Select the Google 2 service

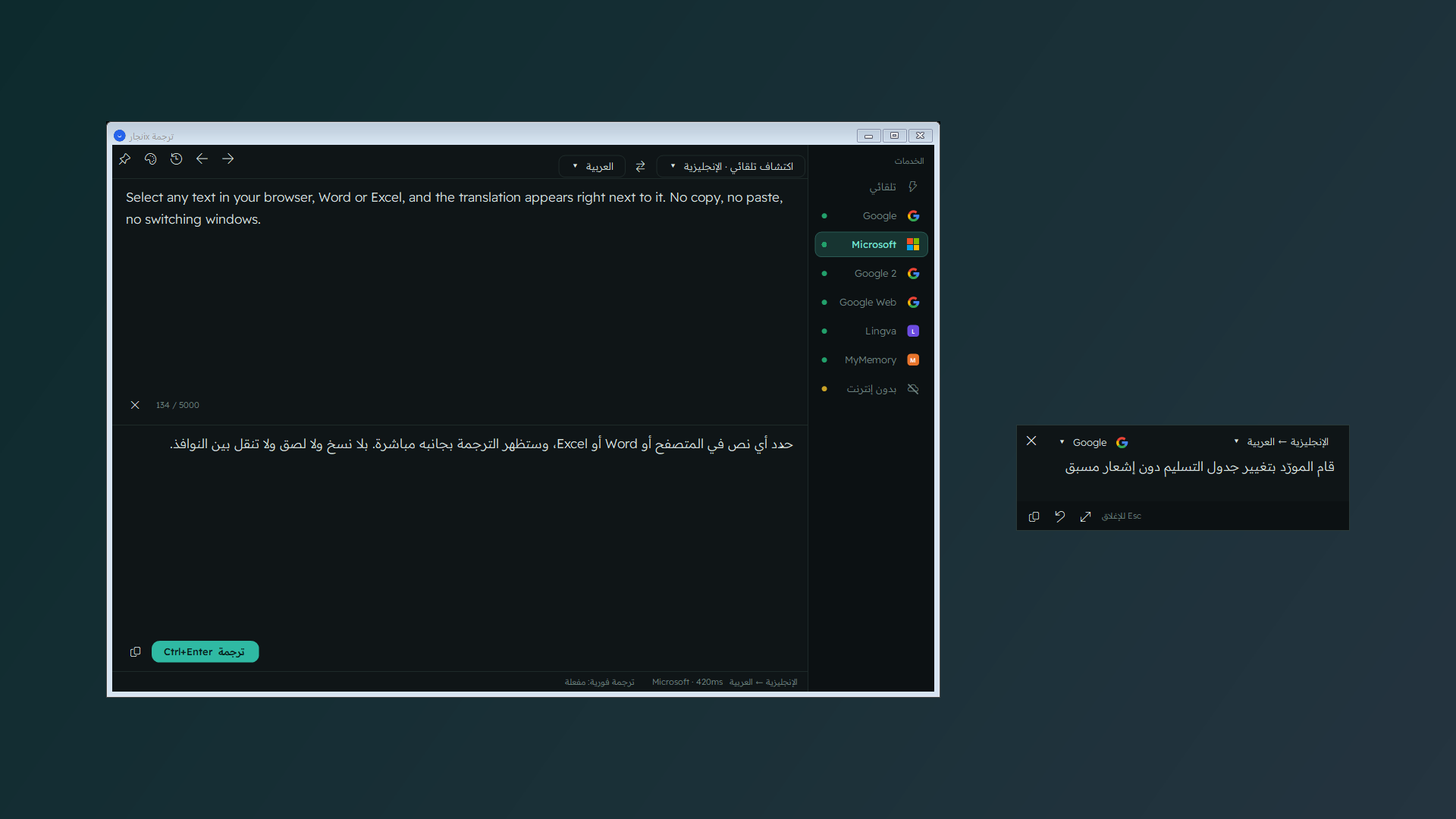coord(871,274)
